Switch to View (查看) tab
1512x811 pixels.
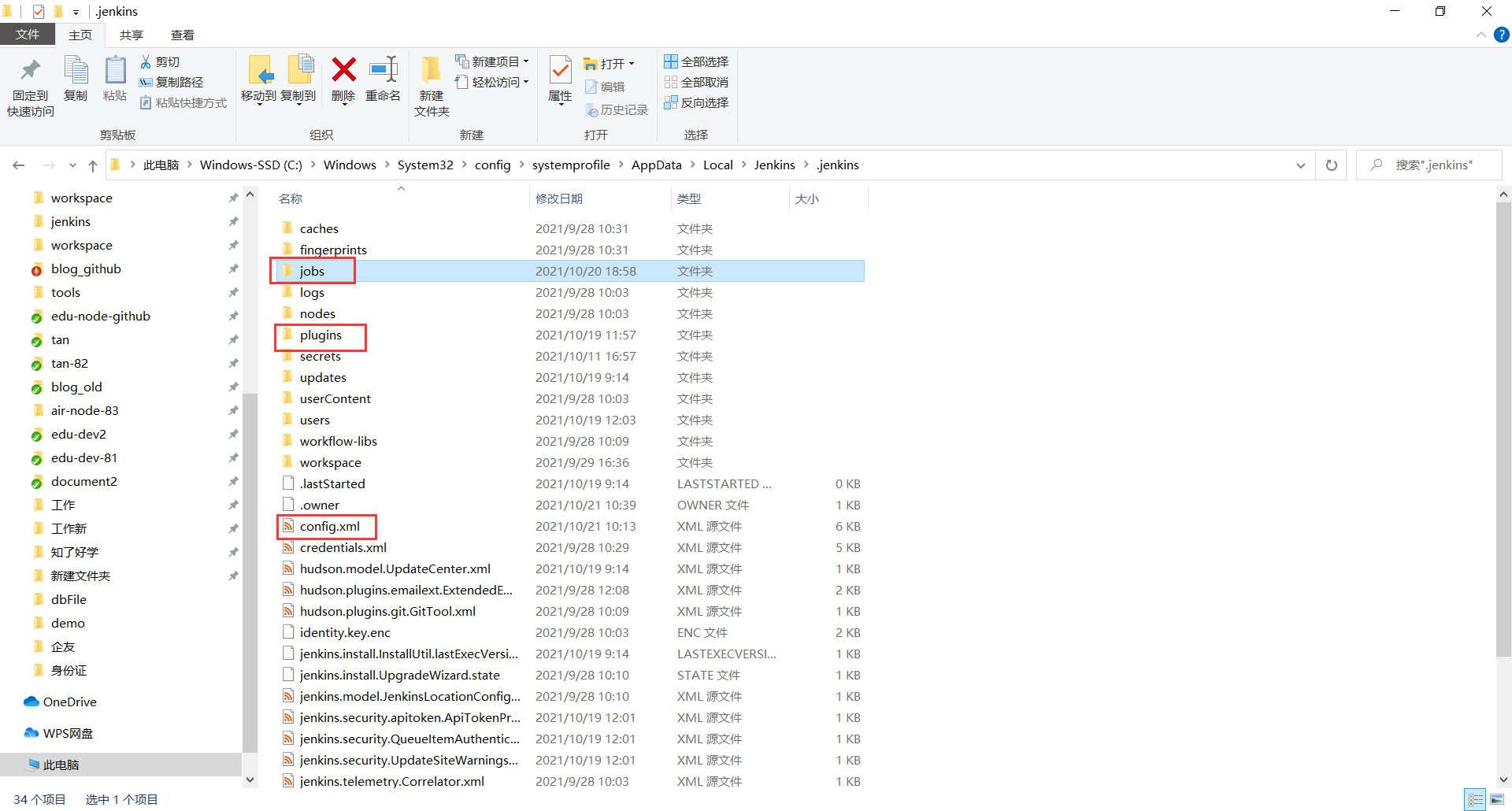tap(182, 35)
